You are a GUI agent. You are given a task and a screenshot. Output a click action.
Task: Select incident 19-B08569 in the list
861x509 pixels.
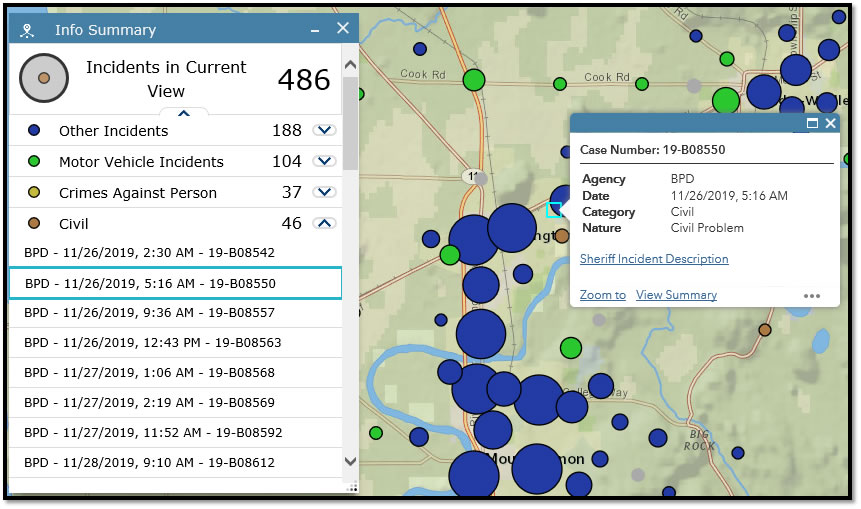(175, 402)
